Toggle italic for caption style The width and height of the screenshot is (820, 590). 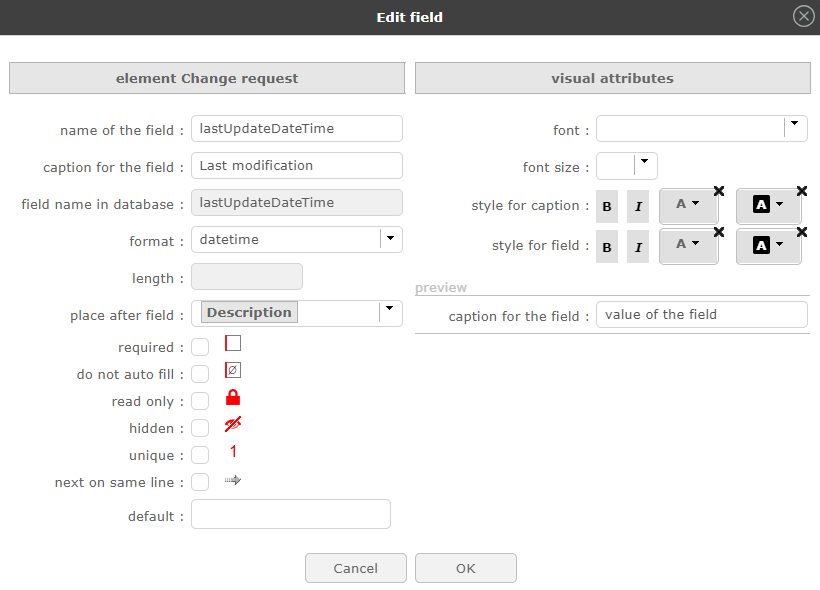(x=638, y=207)
